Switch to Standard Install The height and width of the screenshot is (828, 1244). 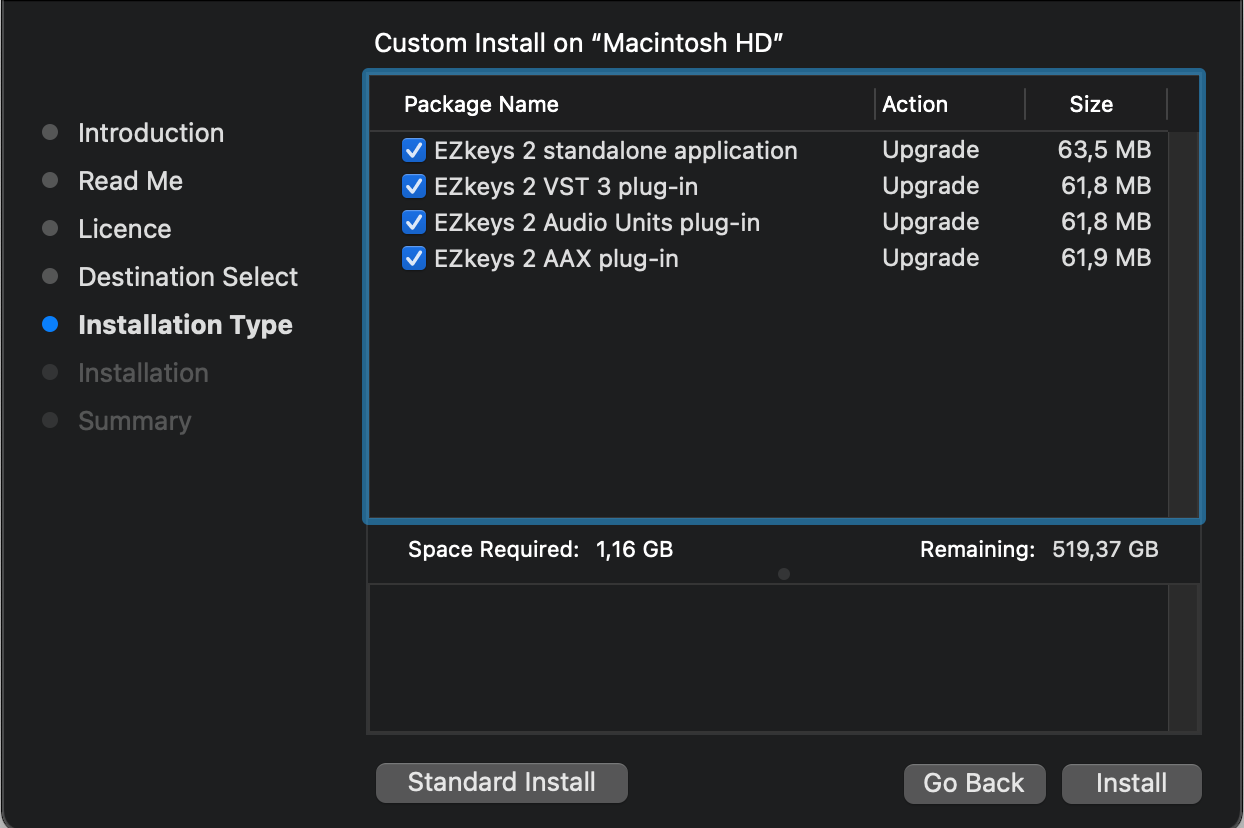(x=501, y=782)
